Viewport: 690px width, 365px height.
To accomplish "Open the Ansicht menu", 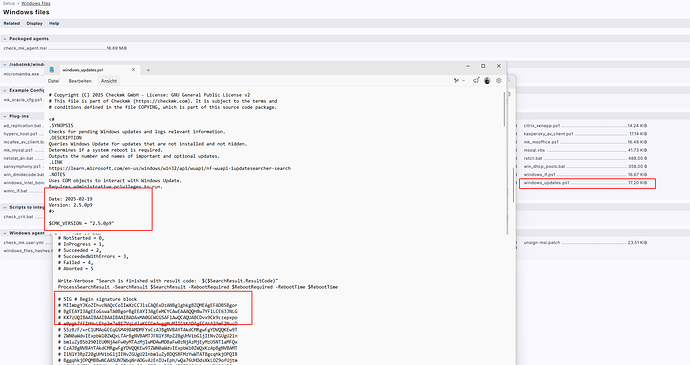I will pos(109,81).
